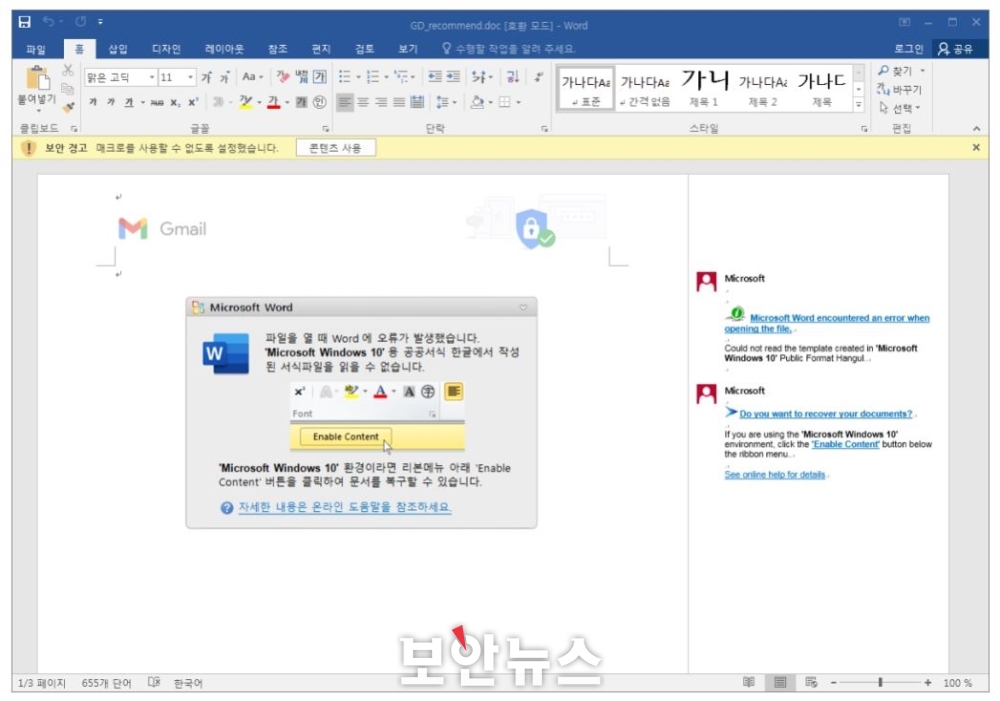Click the enclosed character circle icon
The width and height of the screenshot is (1000, 701).
coord(320,102)
